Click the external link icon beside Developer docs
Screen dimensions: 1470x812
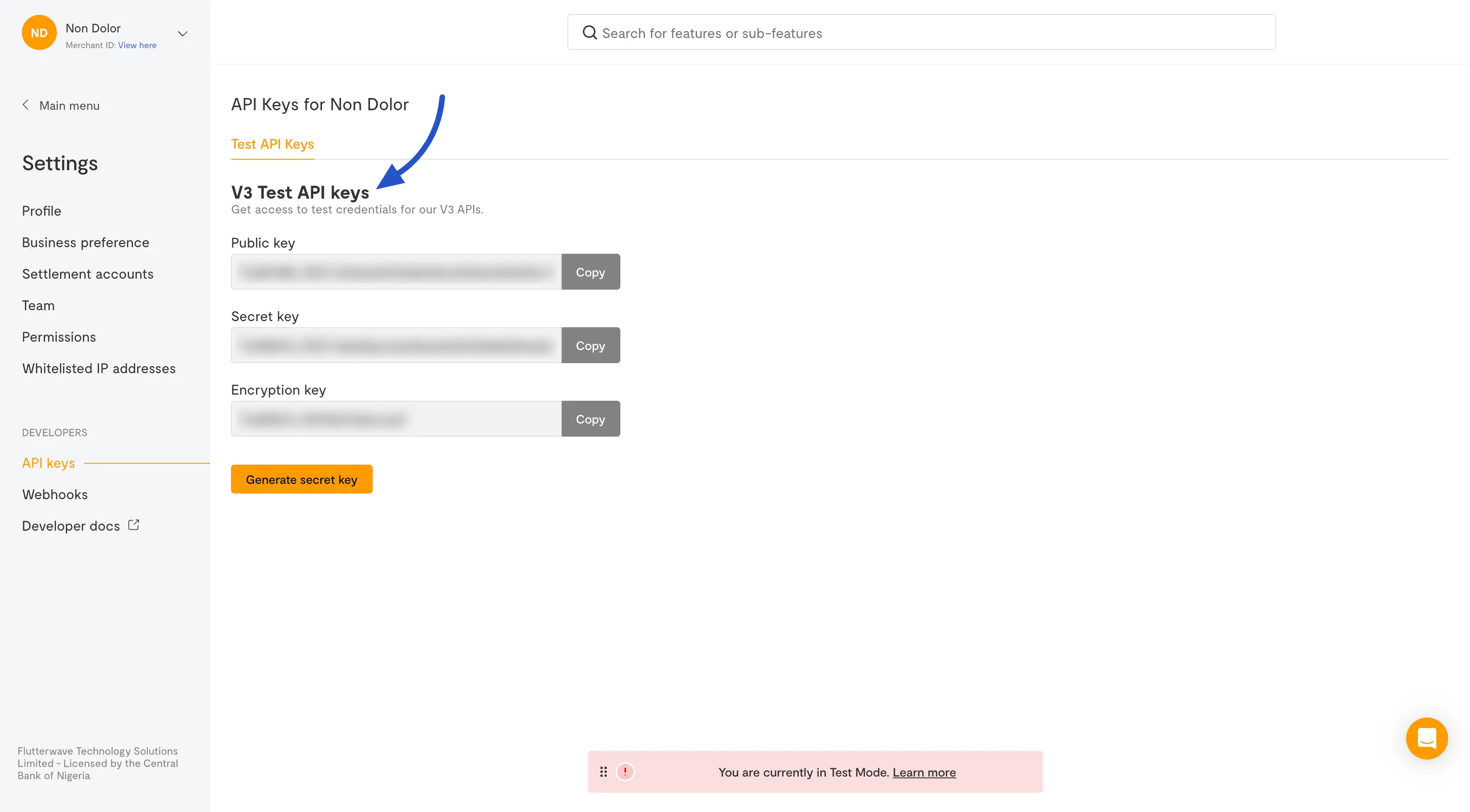(x=133, y=525)
